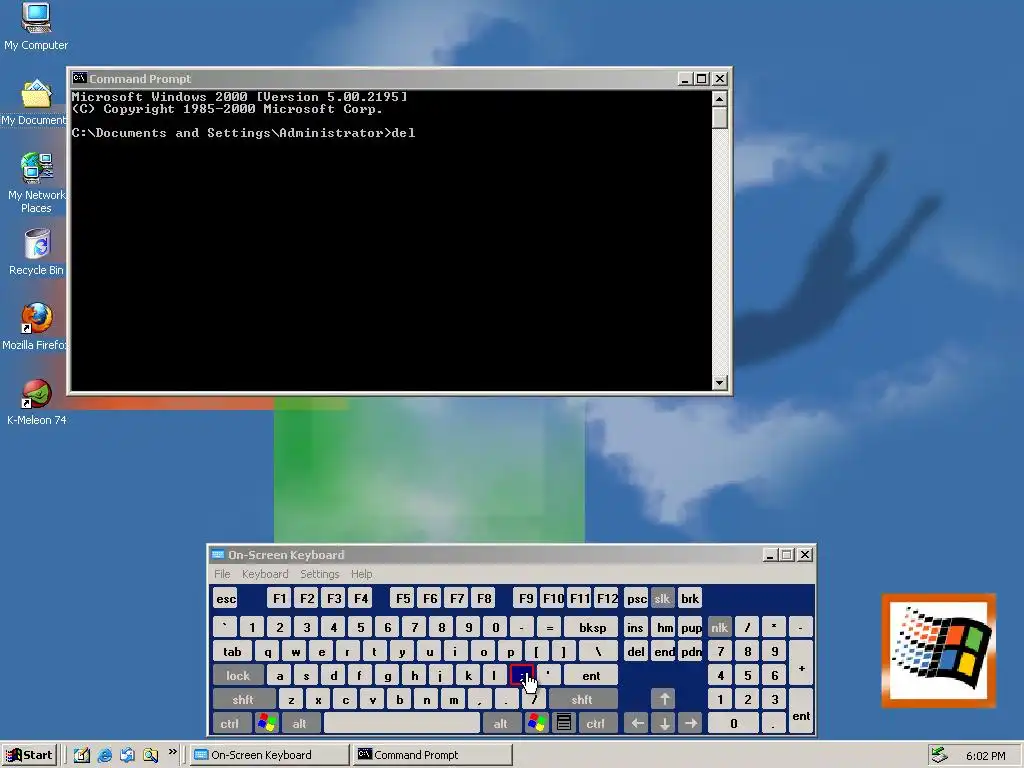1024x768 pixels.
Task: Click the backslash key
Action: [x=598, y=652]
